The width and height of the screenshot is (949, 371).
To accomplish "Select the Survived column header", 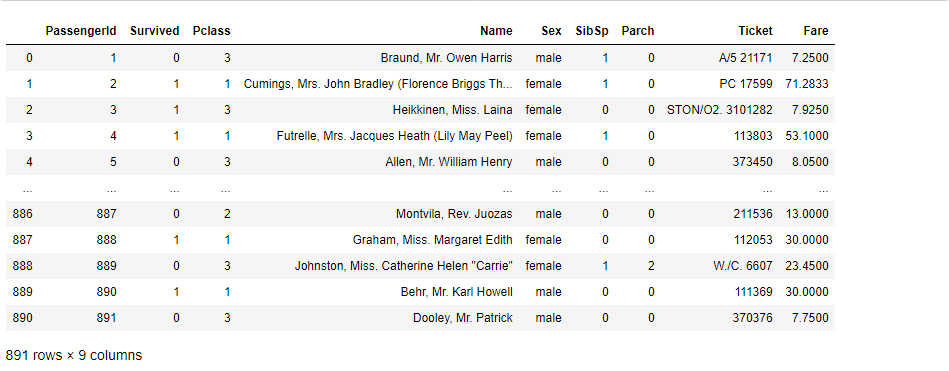I will pos(154,31).
